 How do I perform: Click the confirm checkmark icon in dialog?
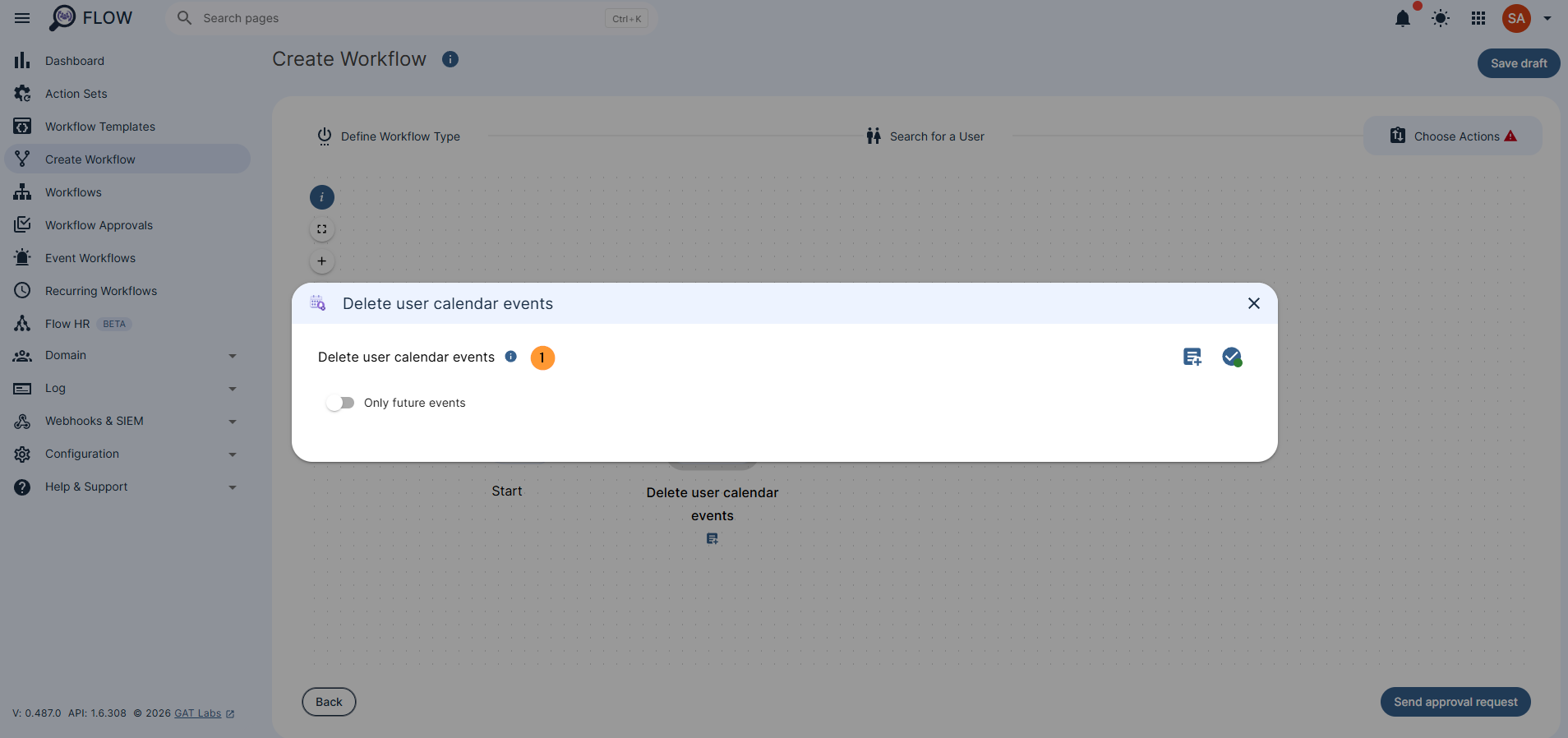(x=1231, y=357)
